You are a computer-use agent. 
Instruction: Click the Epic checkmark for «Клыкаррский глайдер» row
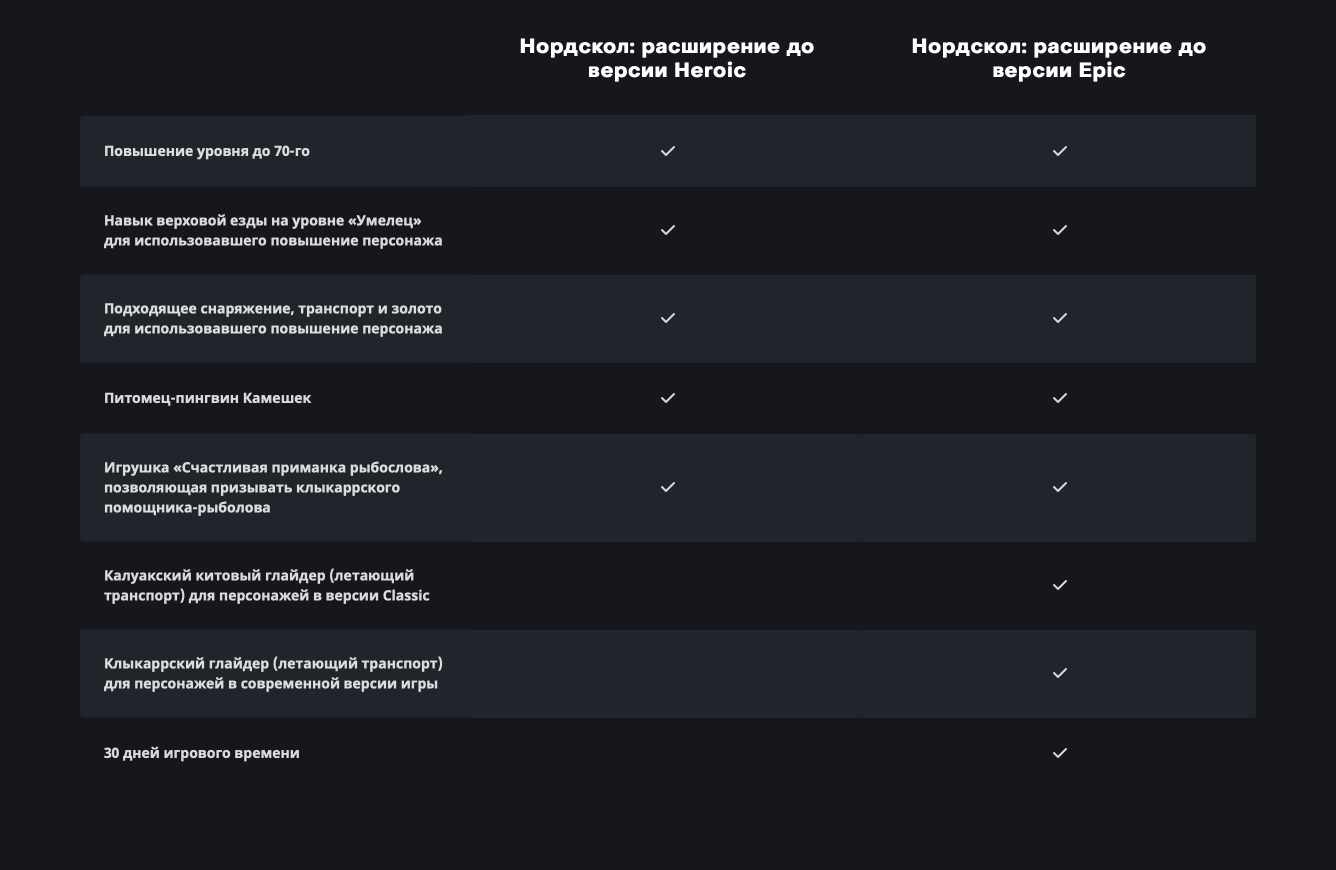1059,673
